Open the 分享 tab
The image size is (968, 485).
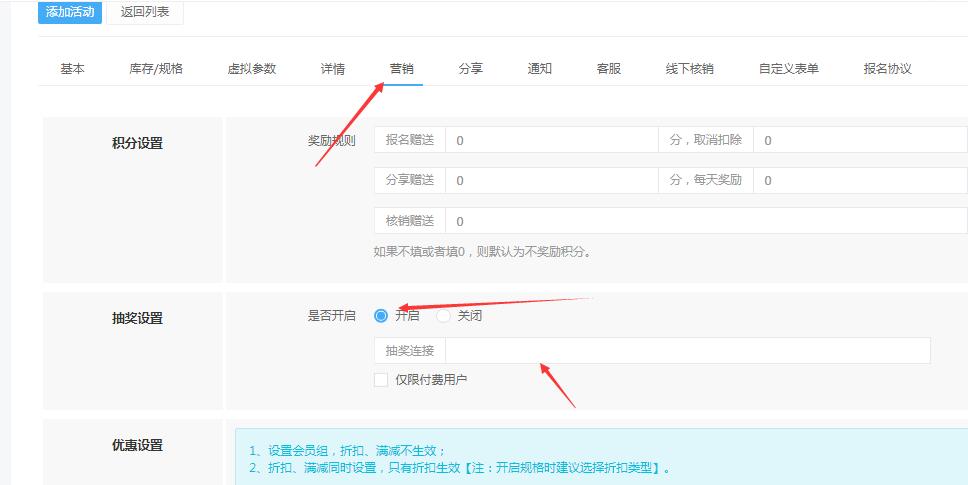471,69
